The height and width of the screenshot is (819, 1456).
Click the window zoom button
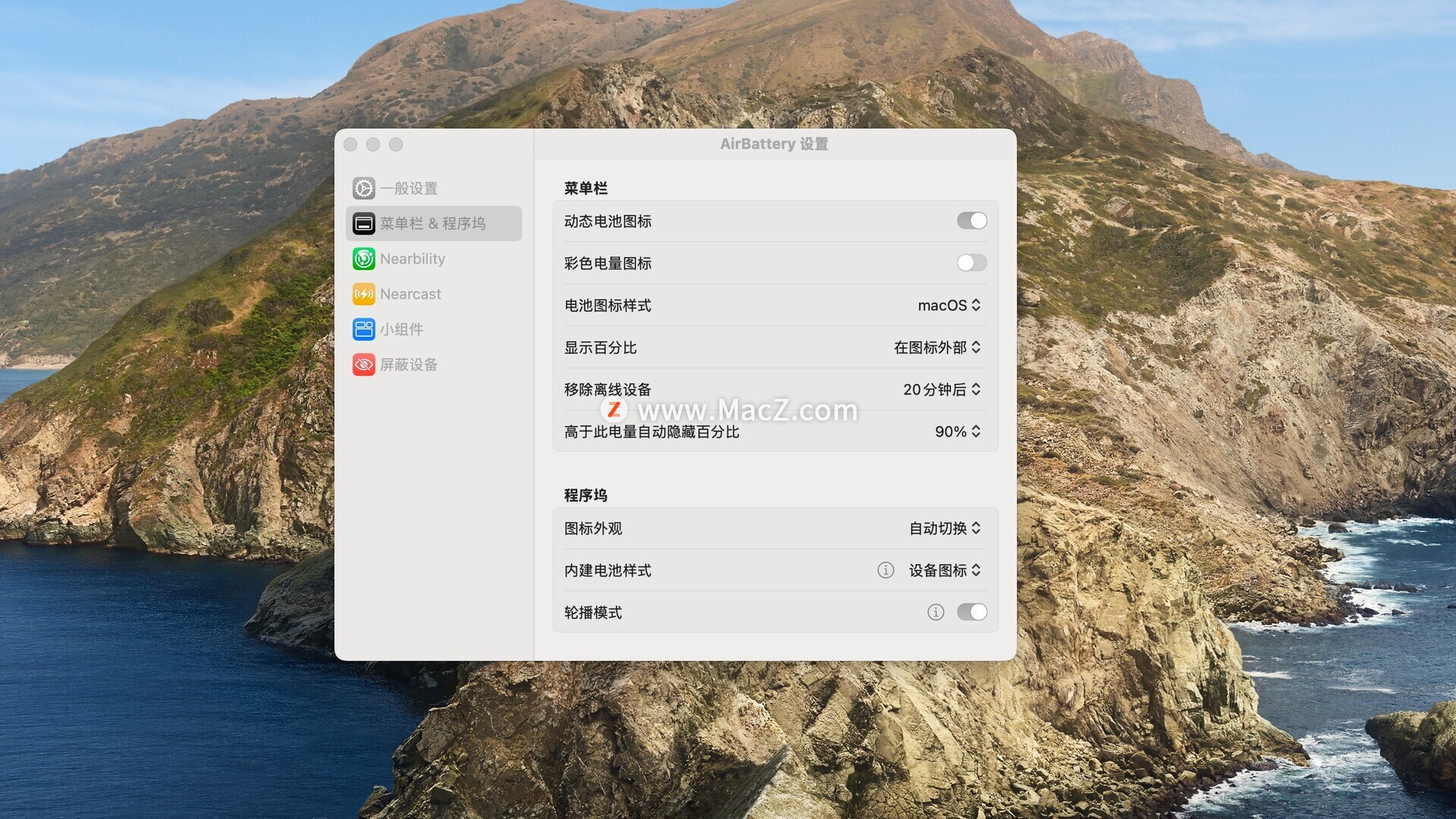(396, 144)
